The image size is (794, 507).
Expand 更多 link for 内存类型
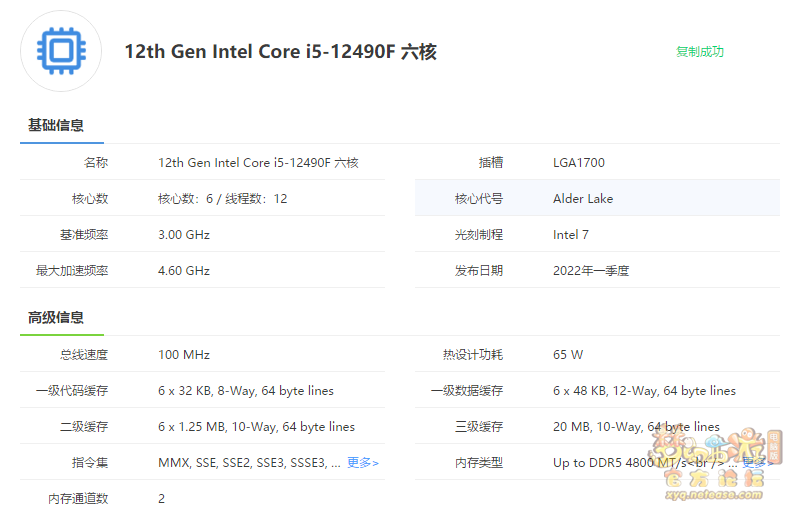coord(757,462)
